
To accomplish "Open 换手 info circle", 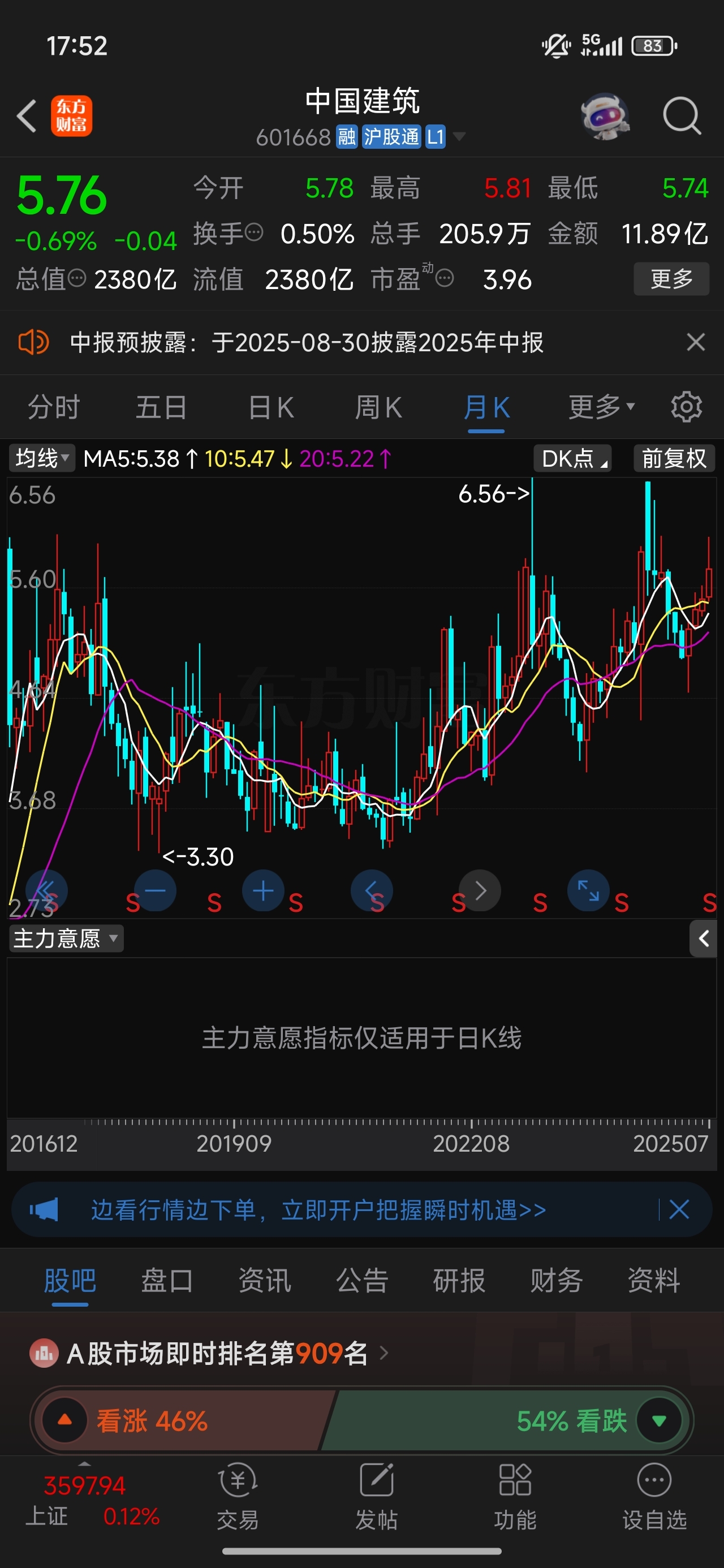I will point(254,232).
